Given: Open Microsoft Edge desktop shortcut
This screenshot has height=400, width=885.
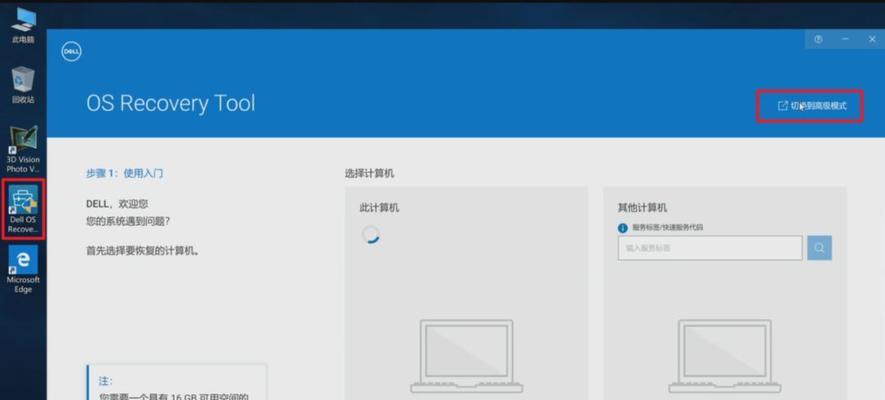Looking at the screenshot, I should tap(23, 269).
